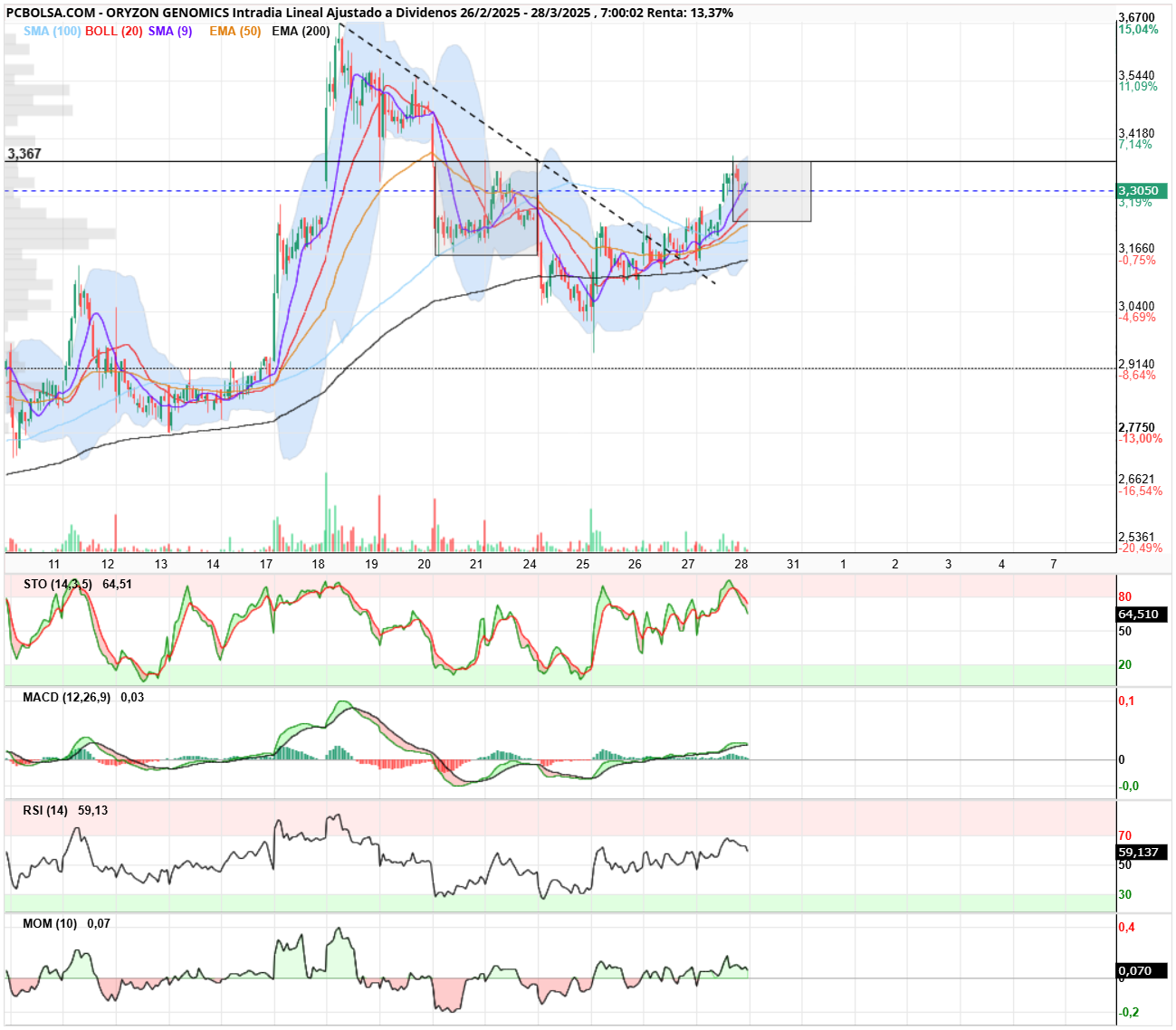Select the RSI (14) indicator label
This screenshot has height=1030, width=1176.
pyautogui.click(x=45, y=811)
